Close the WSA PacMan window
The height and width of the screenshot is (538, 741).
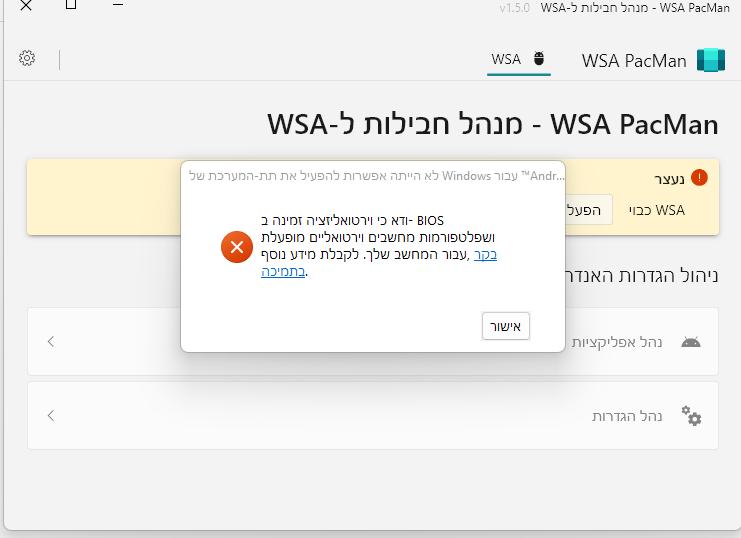[x=26, y=5]
